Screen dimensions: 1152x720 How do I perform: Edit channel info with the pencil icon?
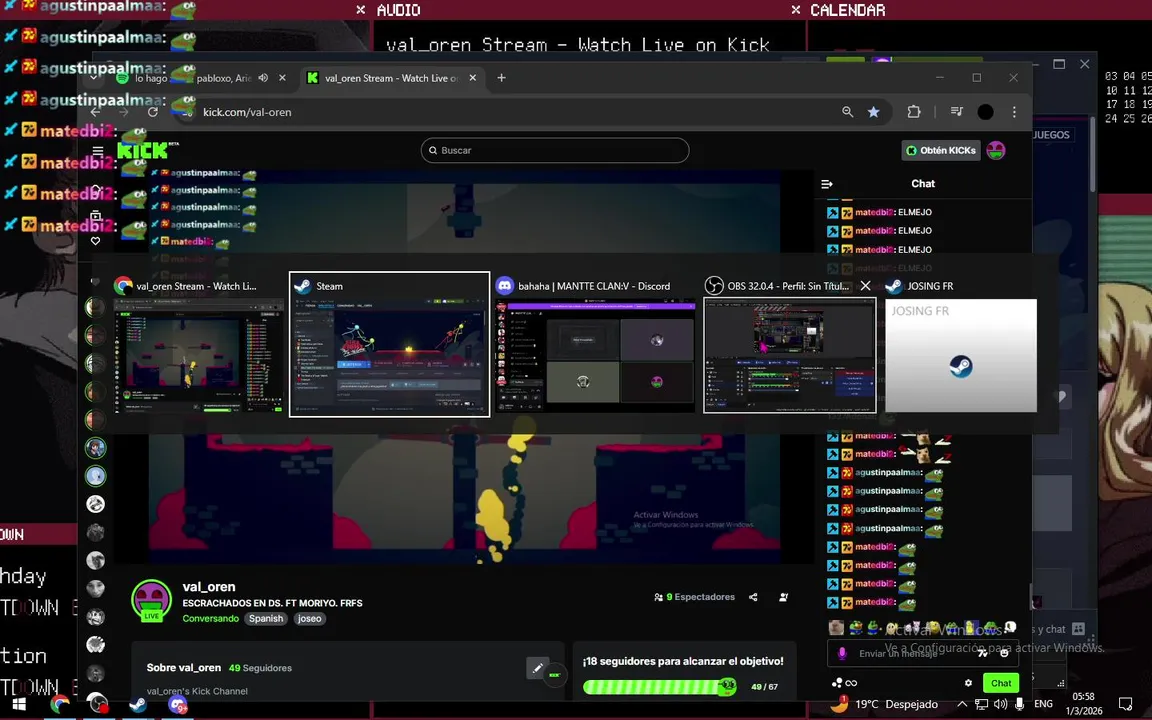[538, 668]
